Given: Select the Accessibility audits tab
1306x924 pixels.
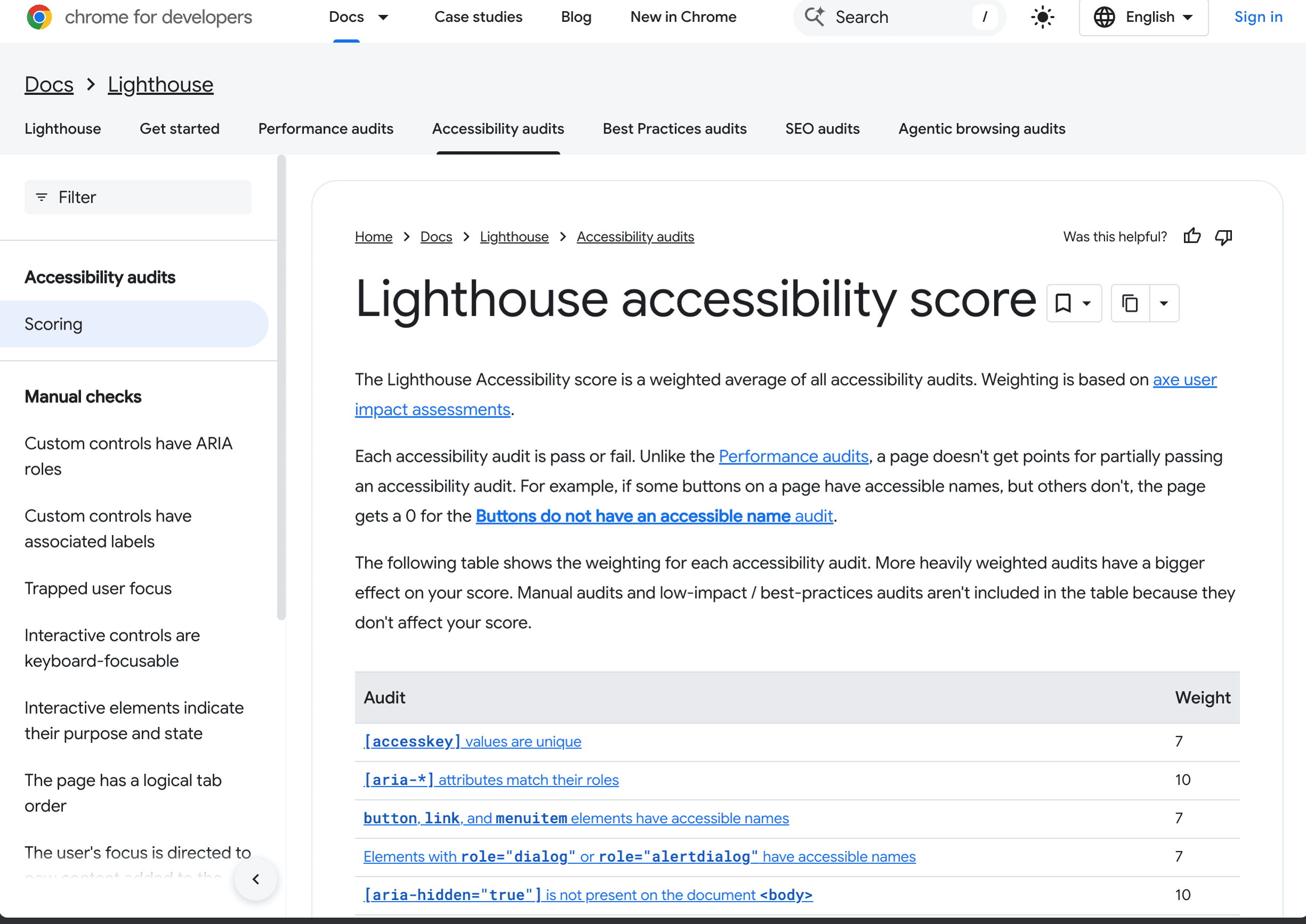Looking at the screenshot, I should (x=498, y=128).
